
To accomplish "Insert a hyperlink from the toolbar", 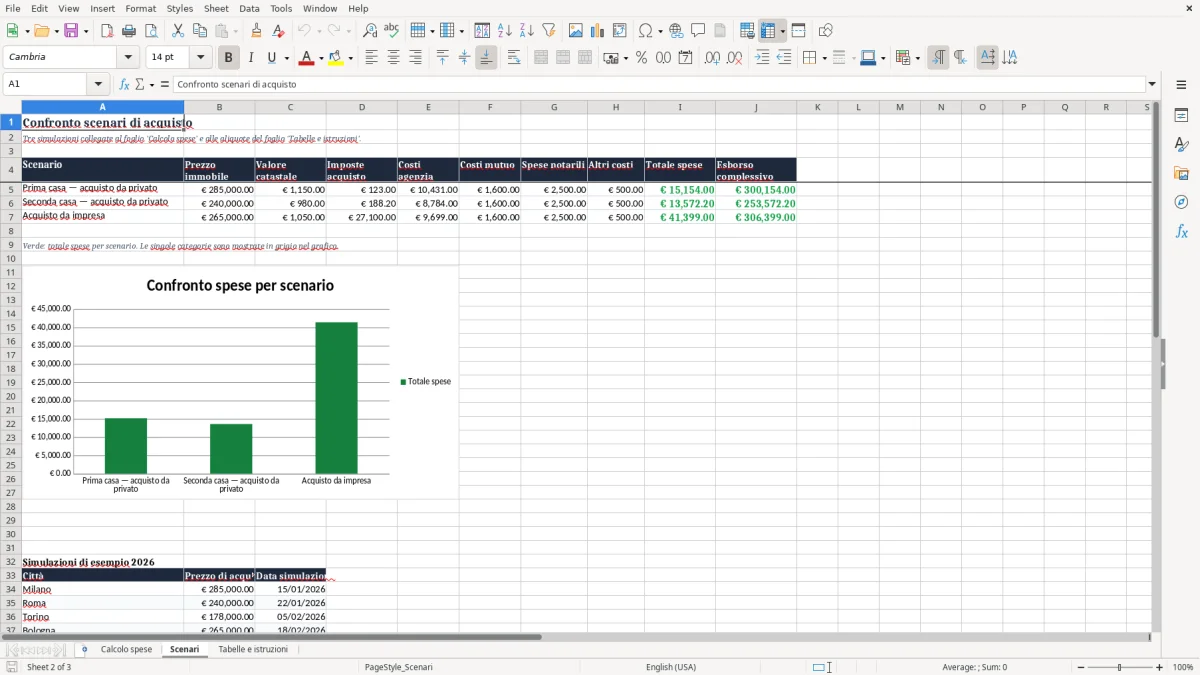I will click(x=676, y=31).
